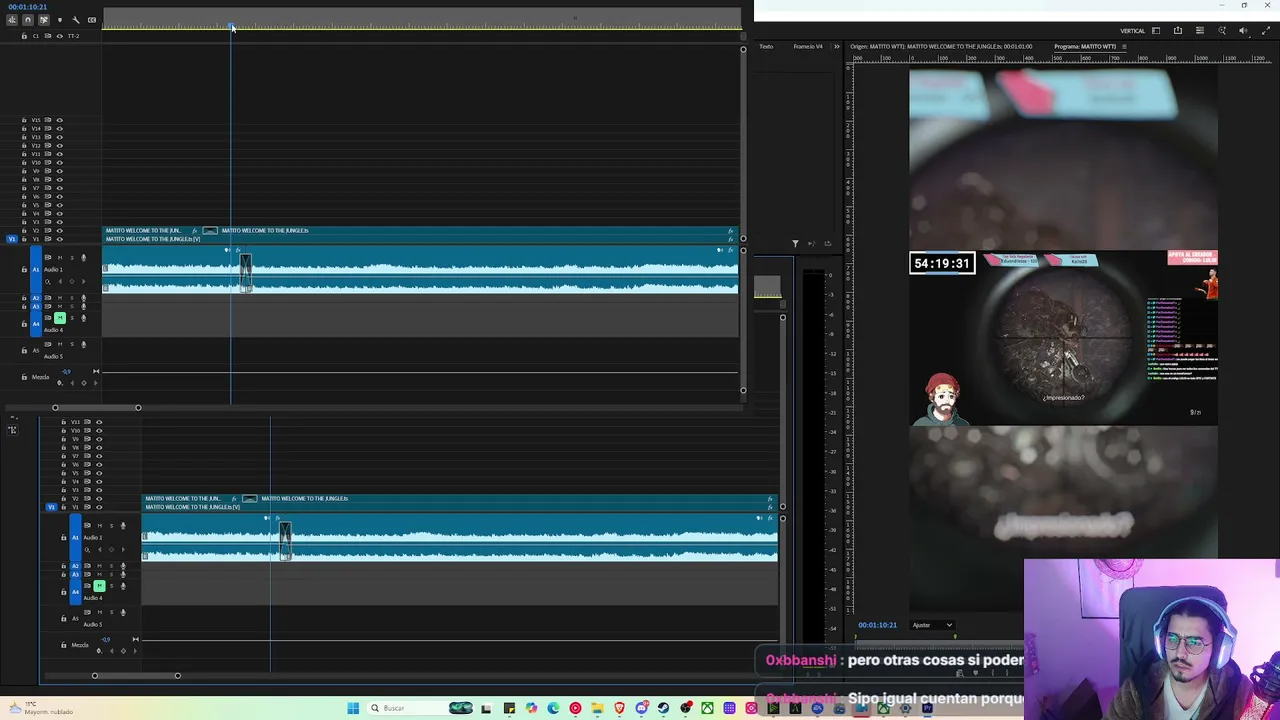Toggle nested sequence insert in upper timeline

(x=12, y=20)
